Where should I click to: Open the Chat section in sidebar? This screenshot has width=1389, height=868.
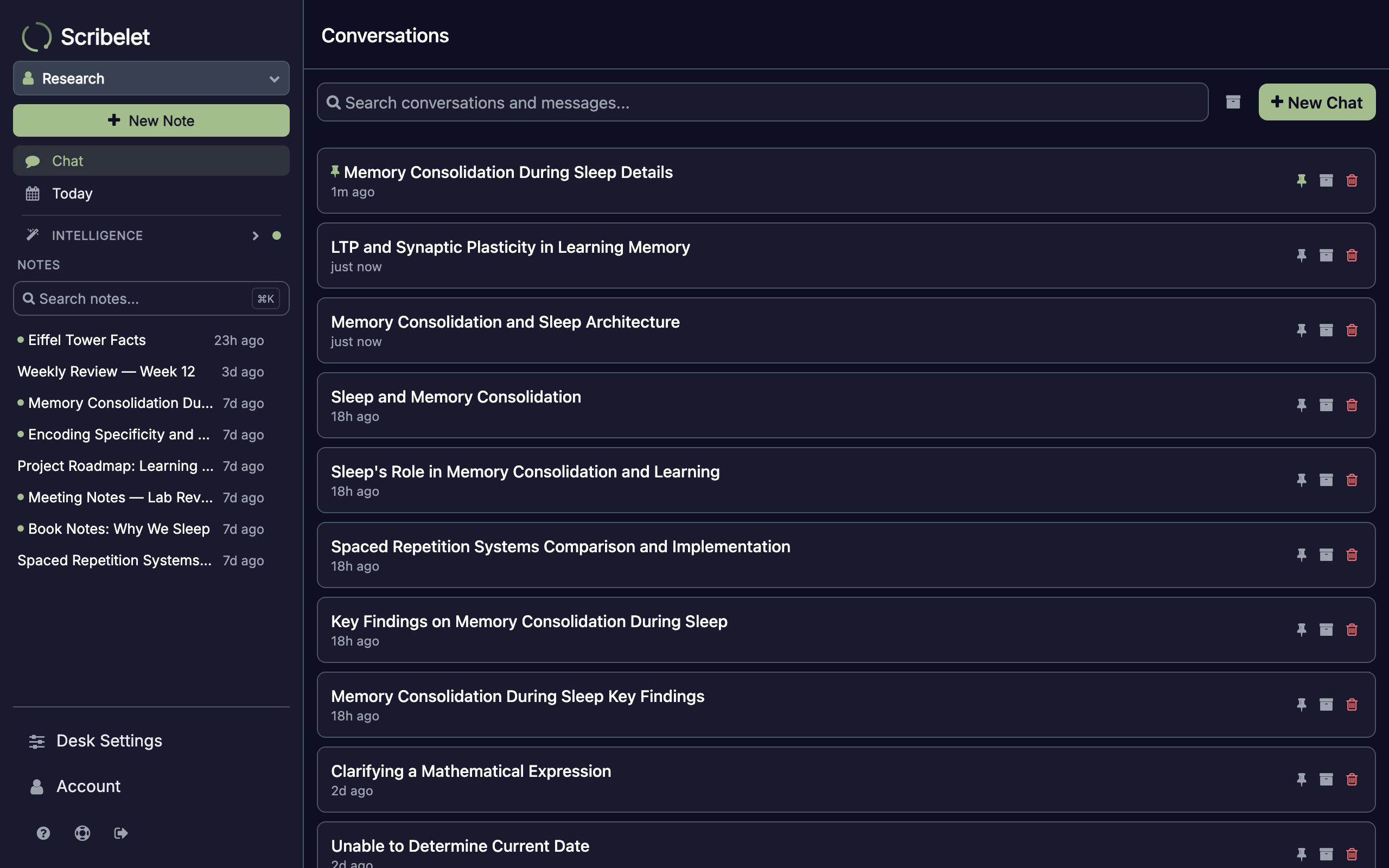point(151,161)
